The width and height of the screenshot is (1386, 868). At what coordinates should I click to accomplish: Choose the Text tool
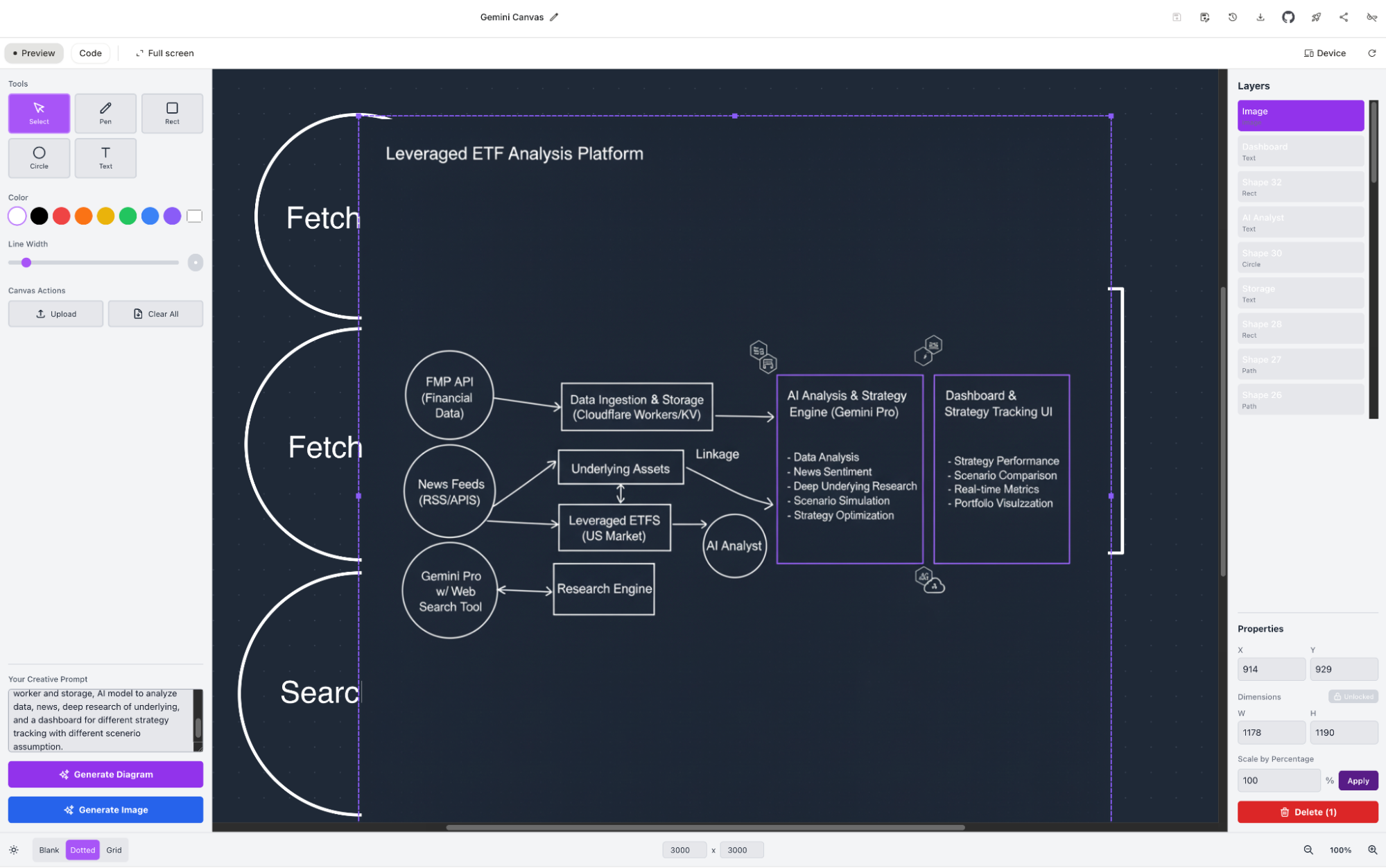click(x=105, y=157)
